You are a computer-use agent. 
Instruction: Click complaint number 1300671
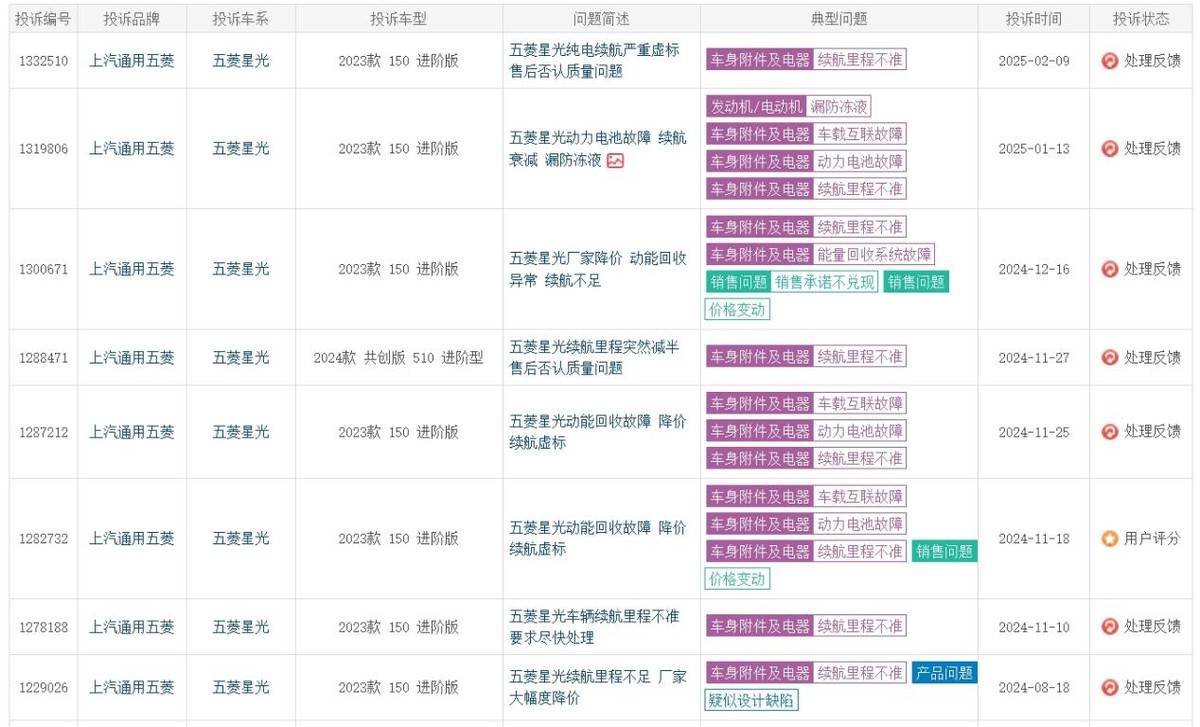point(43,269)
